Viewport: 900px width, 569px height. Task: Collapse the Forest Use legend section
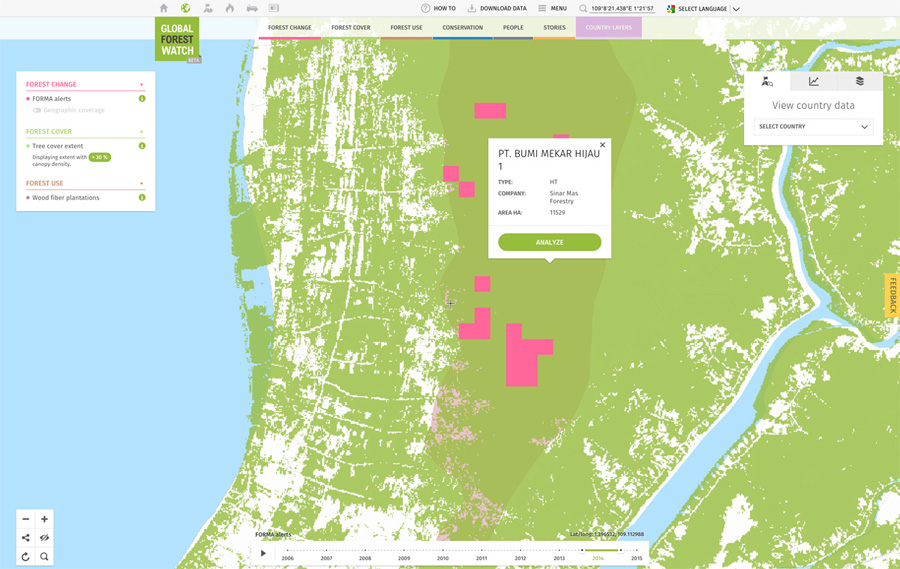(142, 184)
